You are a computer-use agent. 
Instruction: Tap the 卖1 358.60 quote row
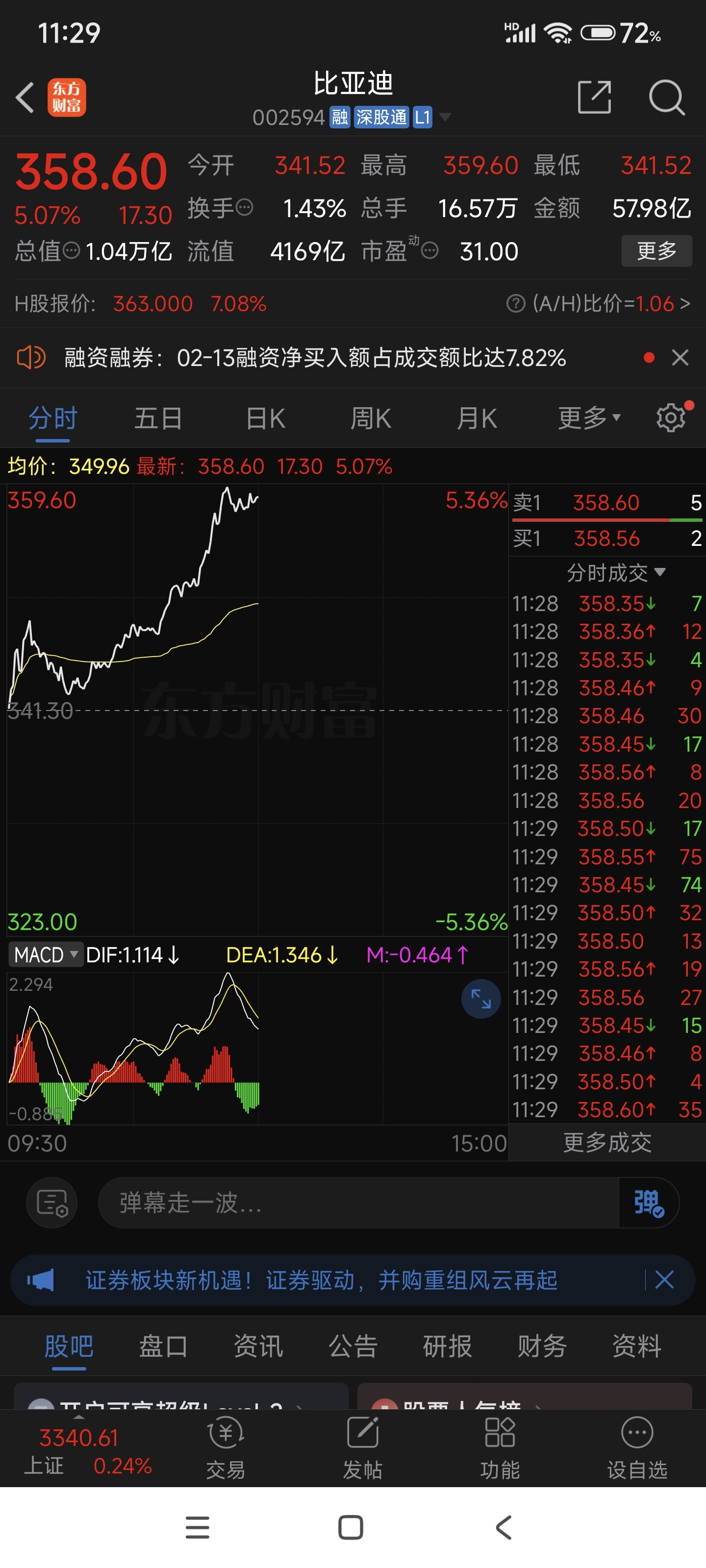point(607,503)
